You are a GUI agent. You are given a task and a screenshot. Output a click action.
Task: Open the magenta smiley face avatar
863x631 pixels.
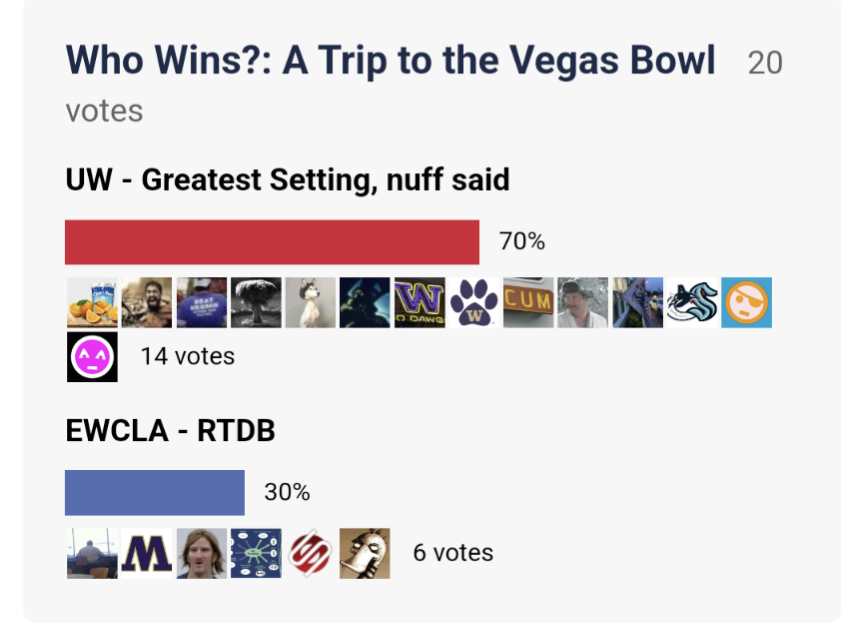click(x=92, y=357)
